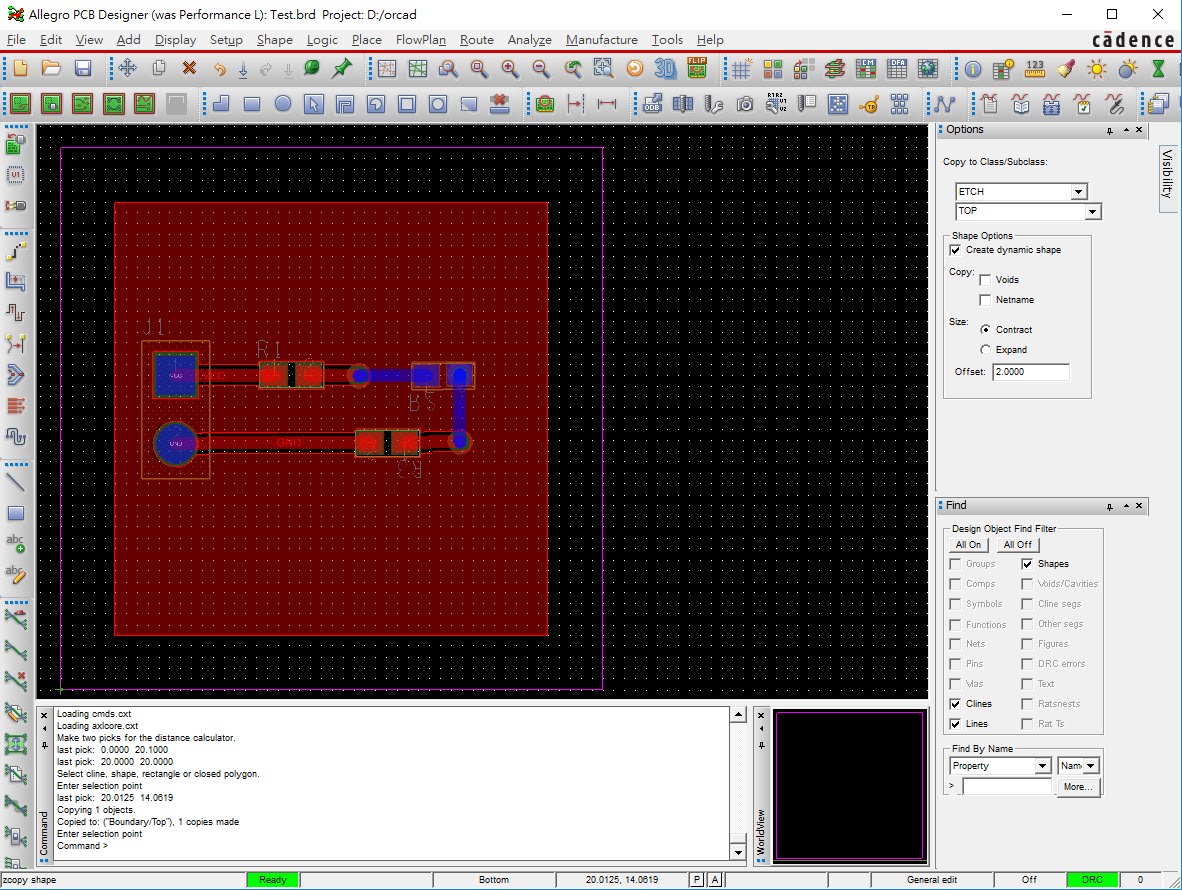Click the camera snapshot icon
This screenshot has width=1182, height=890.
tap(745, 104)
